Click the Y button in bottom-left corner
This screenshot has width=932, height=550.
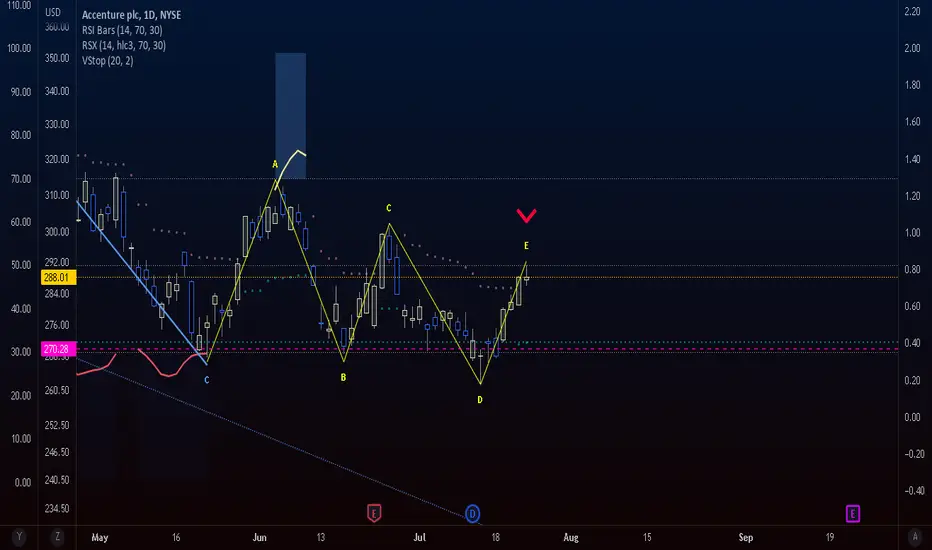point(19,537)
